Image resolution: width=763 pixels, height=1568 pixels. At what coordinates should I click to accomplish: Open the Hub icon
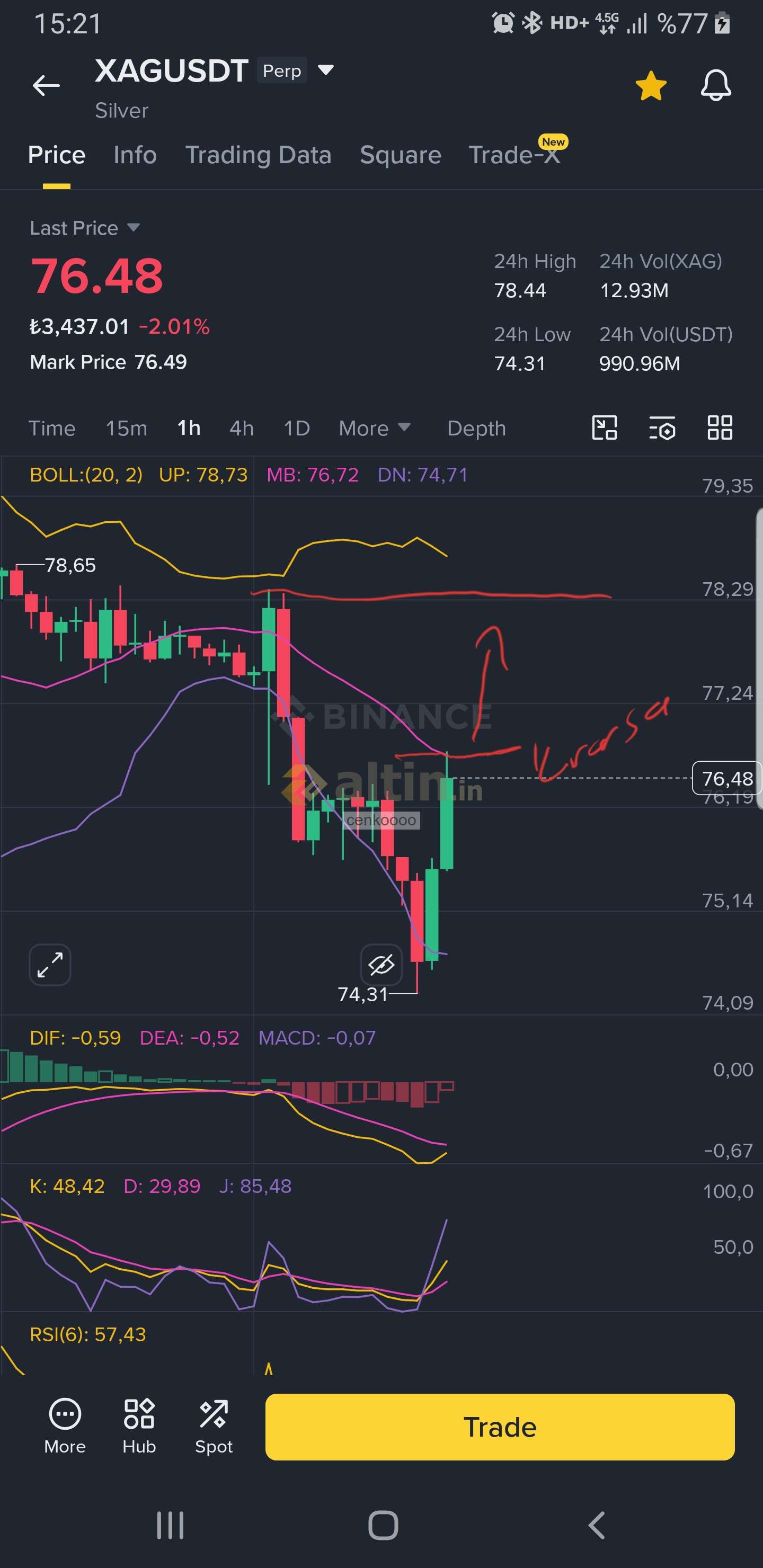[x=139, y=1426]
